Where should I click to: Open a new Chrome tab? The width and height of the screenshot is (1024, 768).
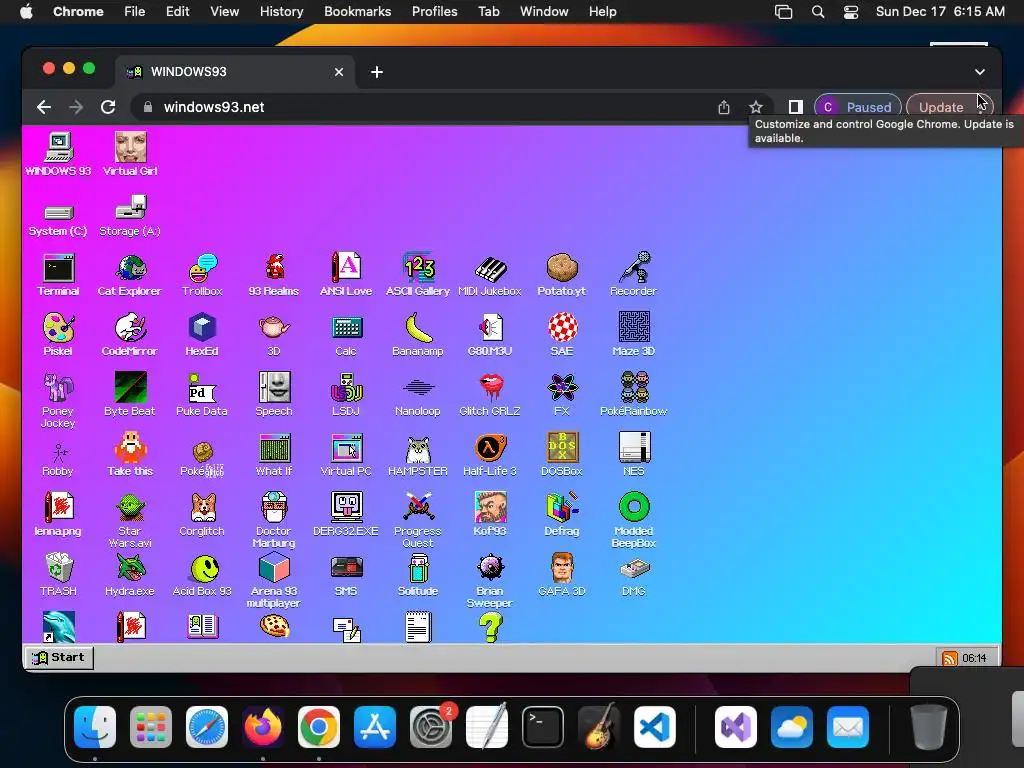point(377,72)
